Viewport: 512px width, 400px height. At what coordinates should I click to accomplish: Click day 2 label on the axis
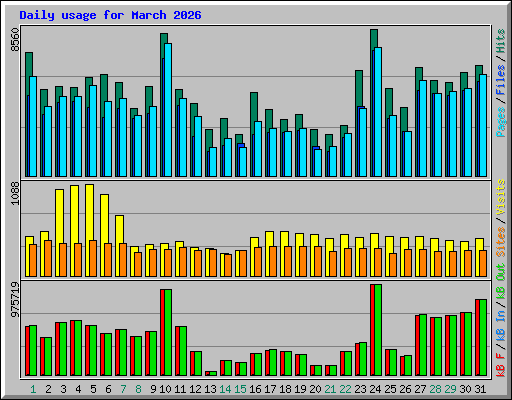click(x=48, y=389)
